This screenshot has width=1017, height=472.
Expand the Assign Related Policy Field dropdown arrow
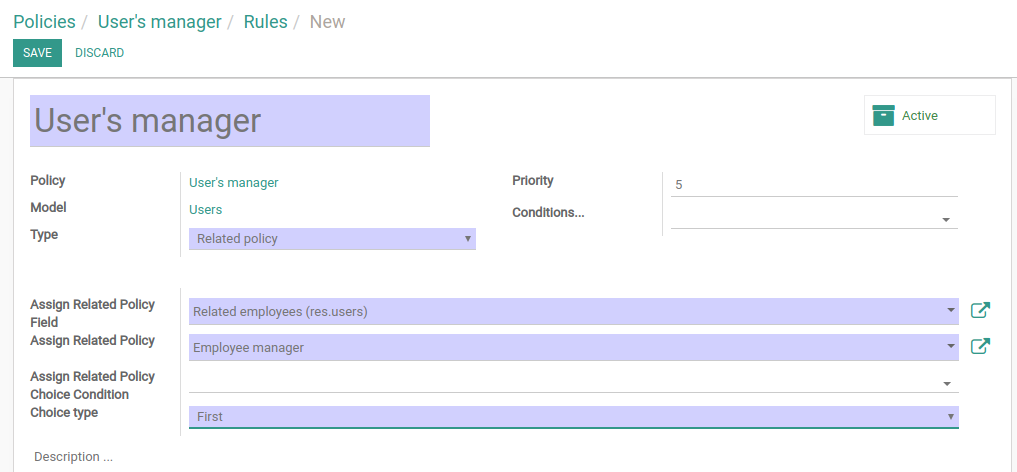[x=951, y=311]
